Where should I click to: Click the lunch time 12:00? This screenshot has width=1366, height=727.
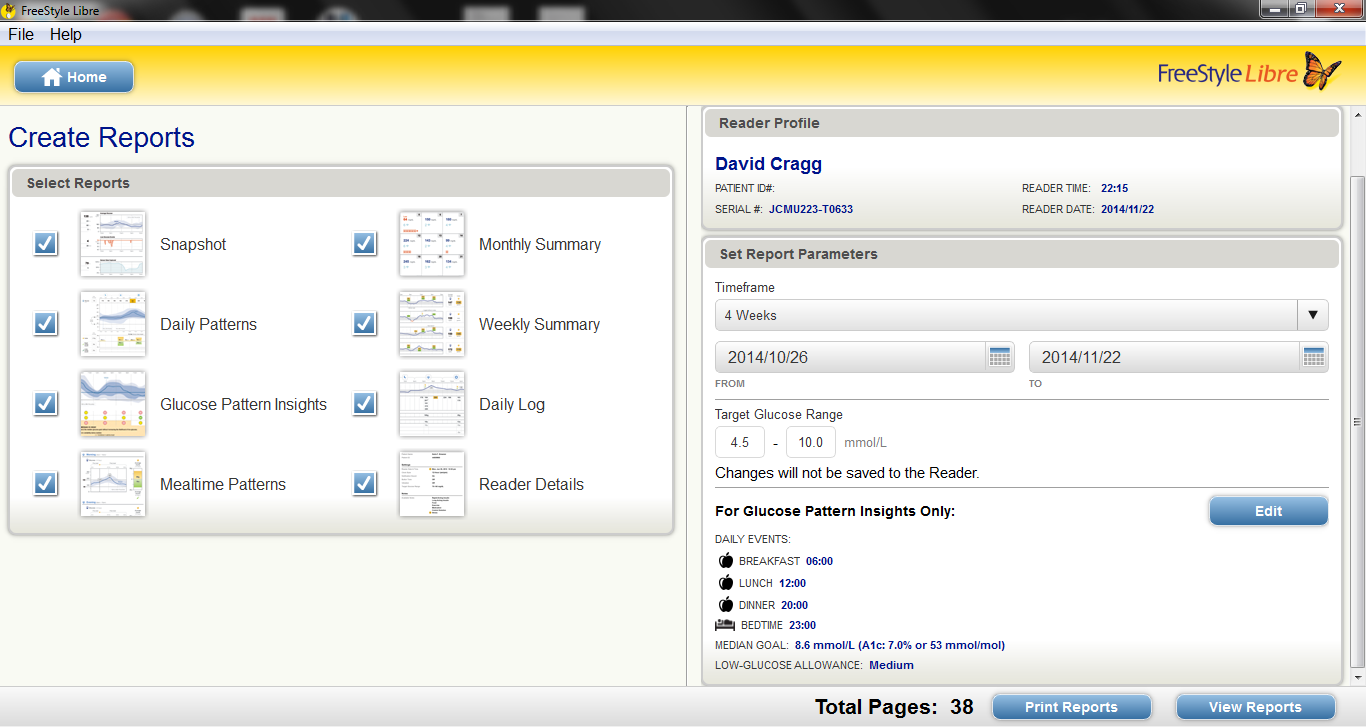[x=792, y=583]
